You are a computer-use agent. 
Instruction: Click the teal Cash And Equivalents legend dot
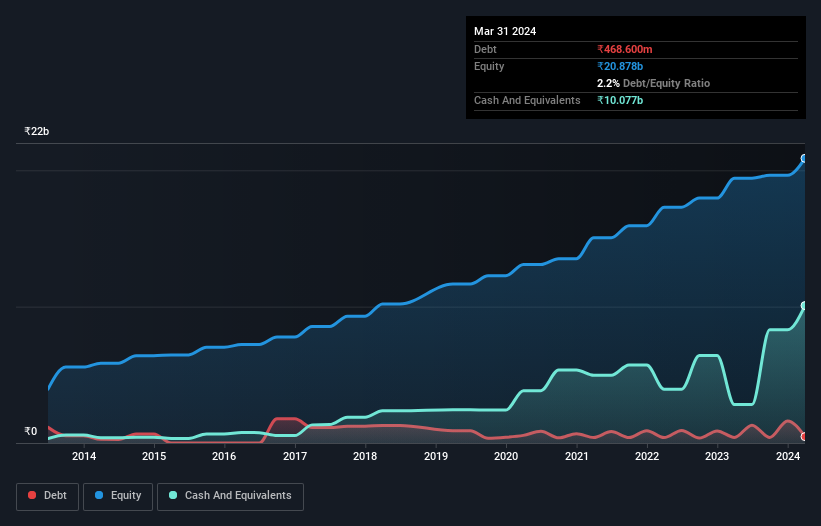coord(173,495)
